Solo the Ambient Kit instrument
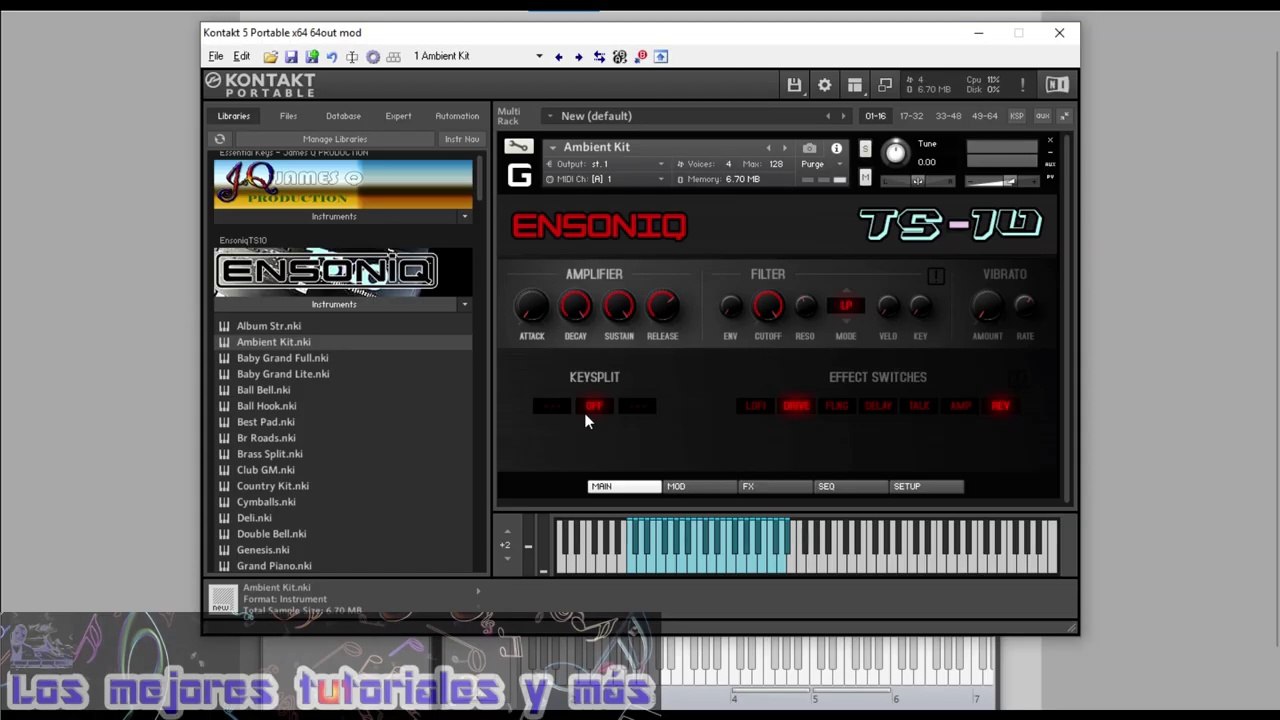 [x=865, y=150]
